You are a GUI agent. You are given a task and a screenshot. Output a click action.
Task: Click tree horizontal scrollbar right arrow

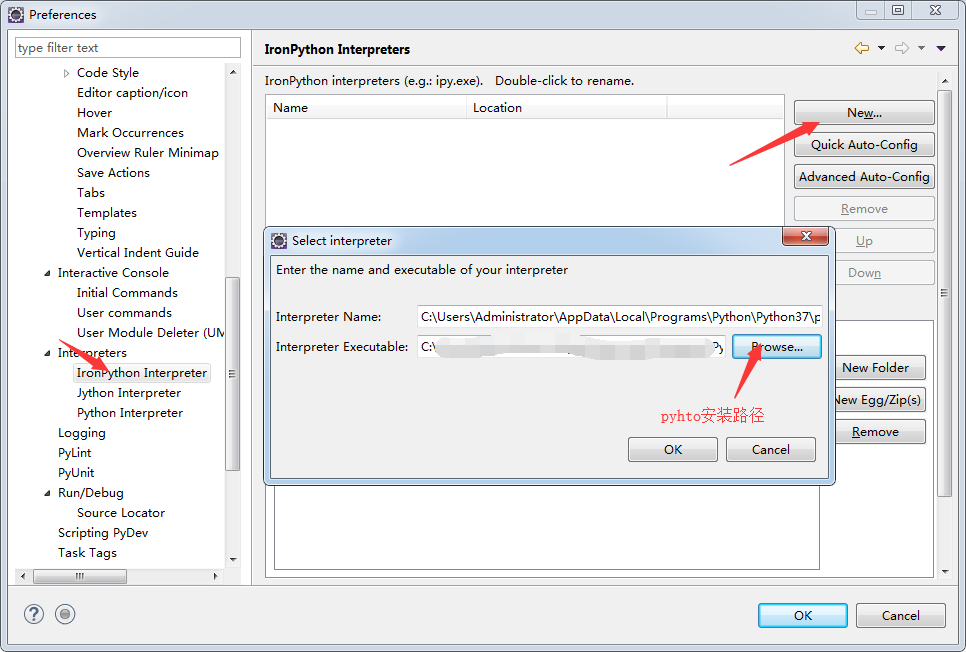(215, 577)
